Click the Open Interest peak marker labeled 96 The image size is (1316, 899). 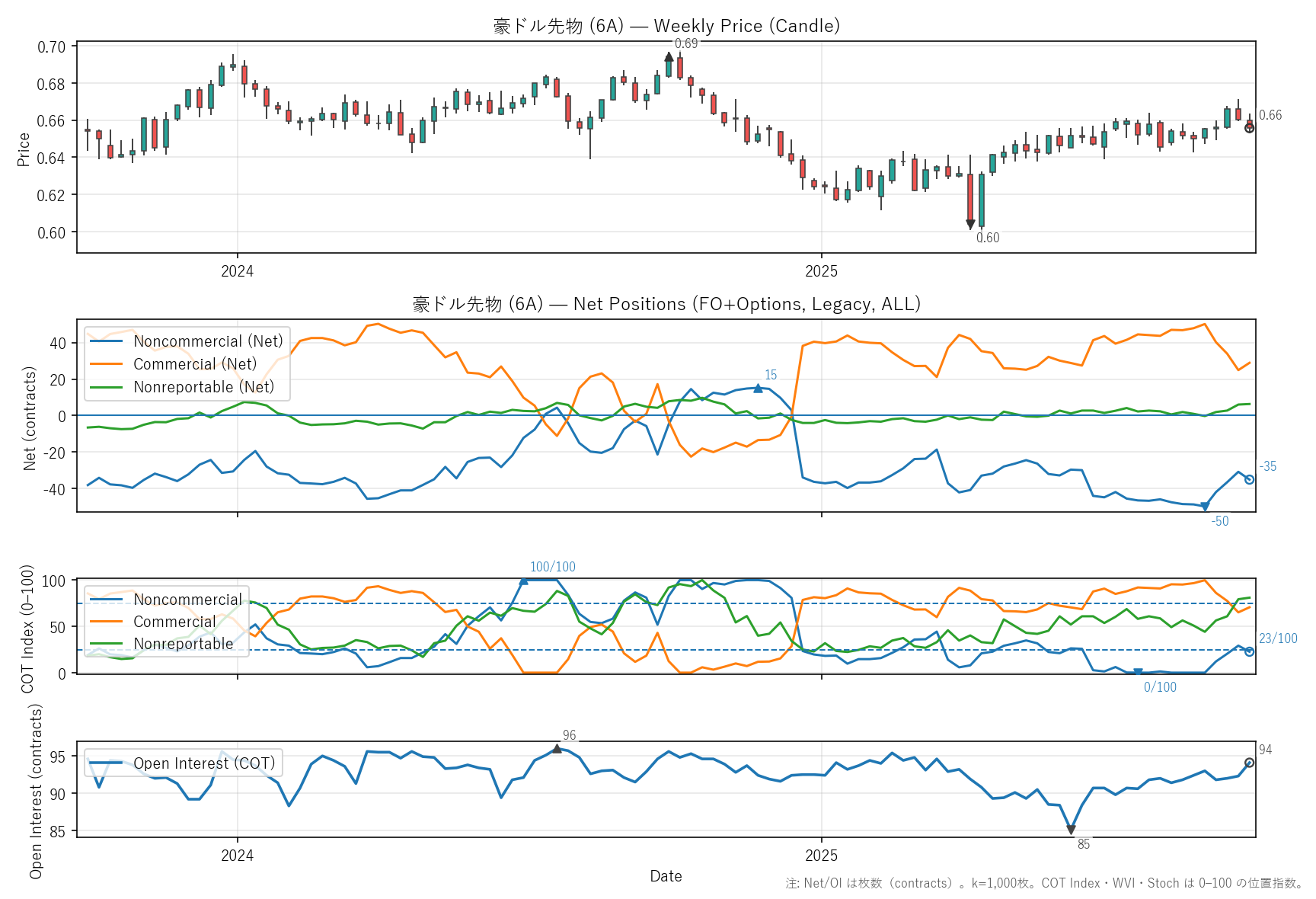coord(557,749)
